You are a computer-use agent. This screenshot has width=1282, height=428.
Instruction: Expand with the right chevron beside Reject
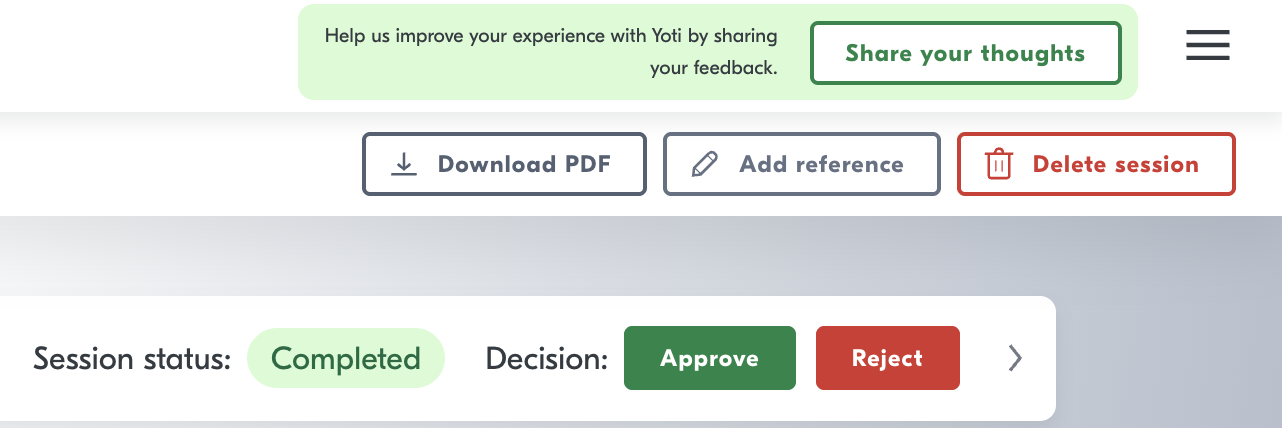(x=1015, y=358)
